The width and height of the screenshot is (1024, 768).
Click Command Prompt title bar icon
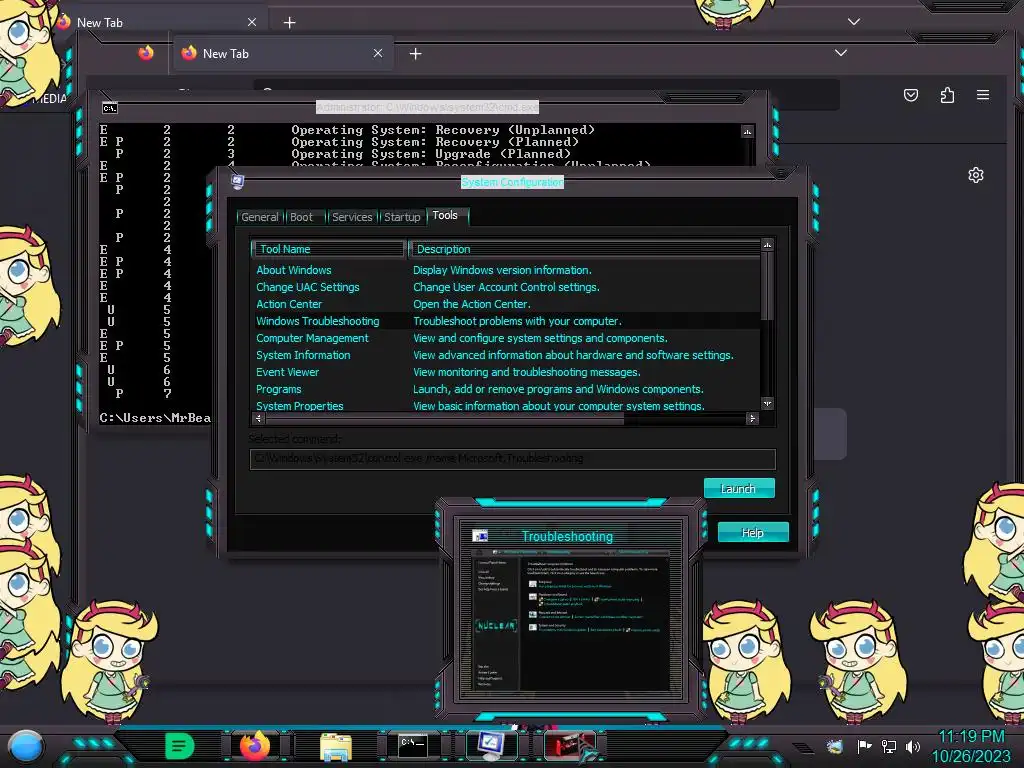pyautogui.click(x=110, y=108)
